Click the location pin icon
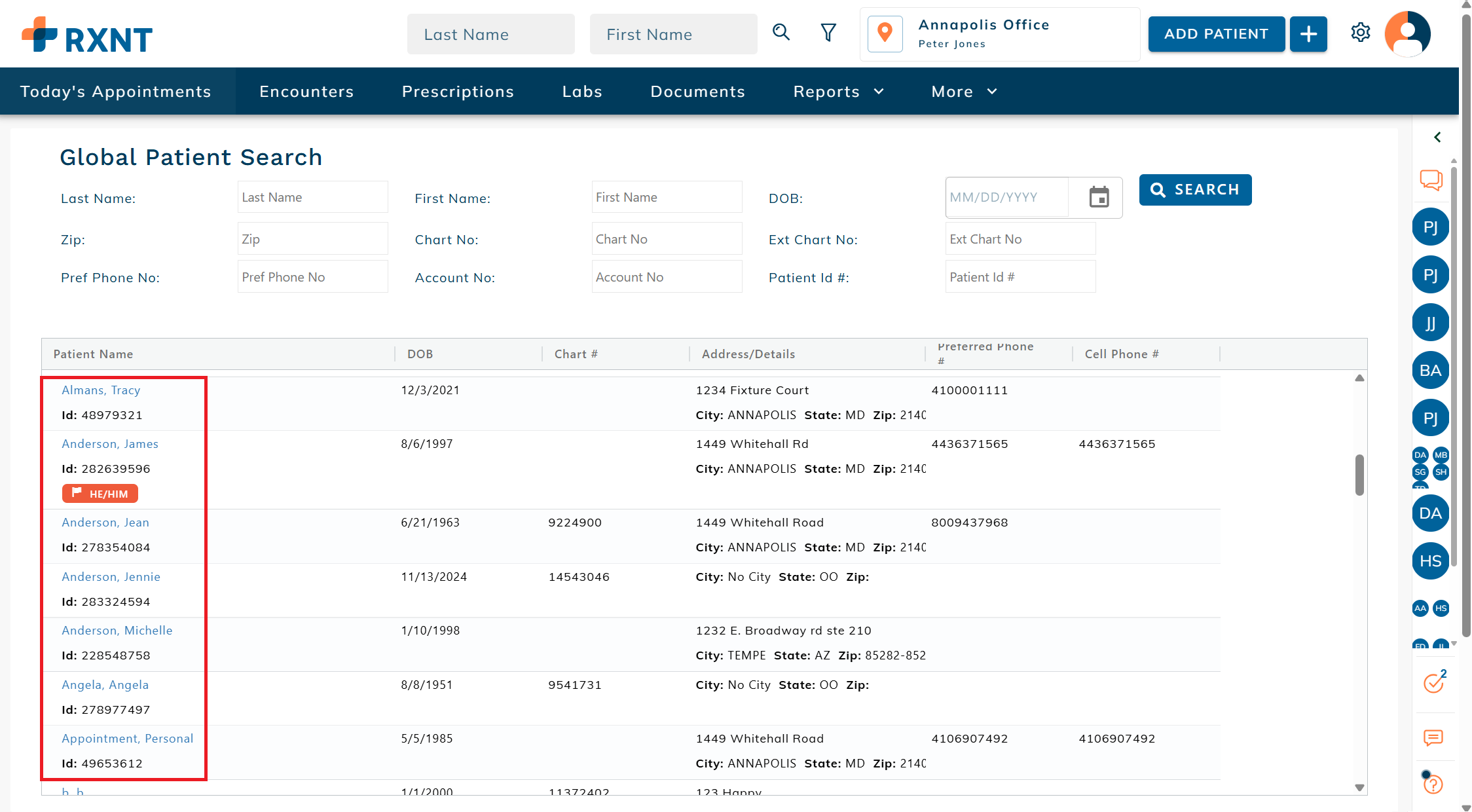Image resolution: width=1472 pixels, height=812 pixels. pos(885,33)
